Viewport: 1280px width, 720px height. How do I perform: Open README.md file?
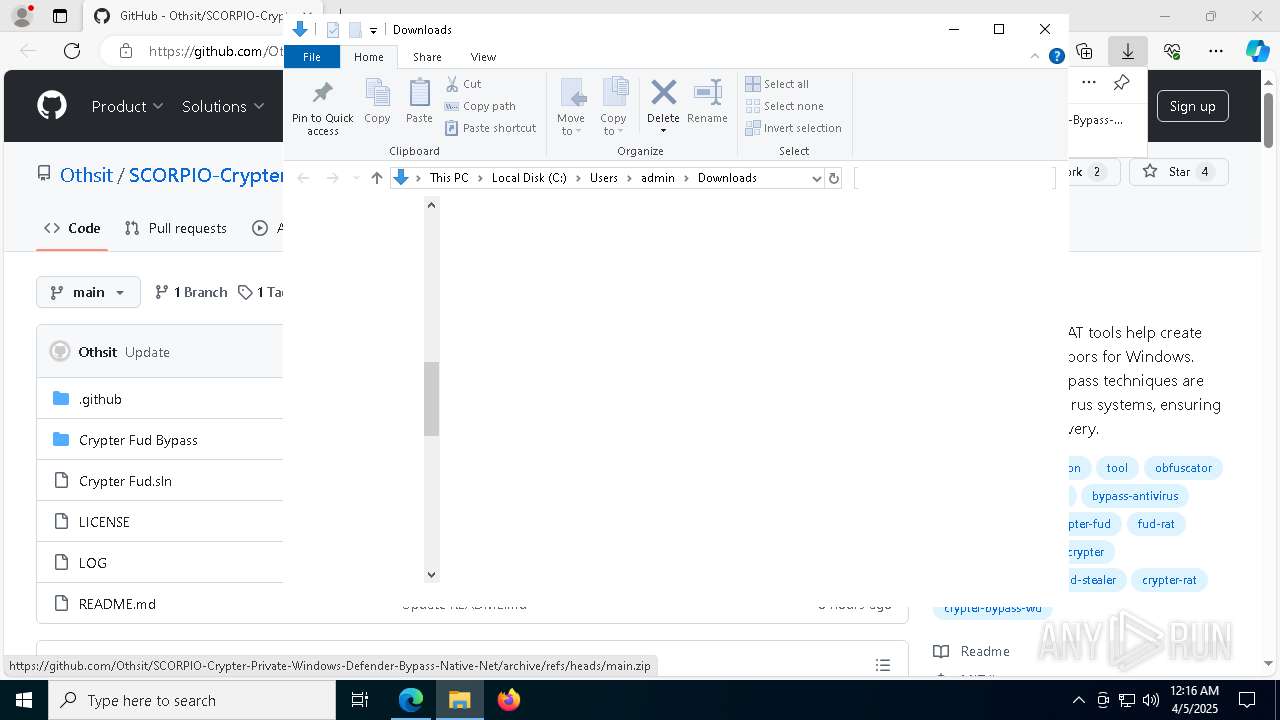[117, 604]
